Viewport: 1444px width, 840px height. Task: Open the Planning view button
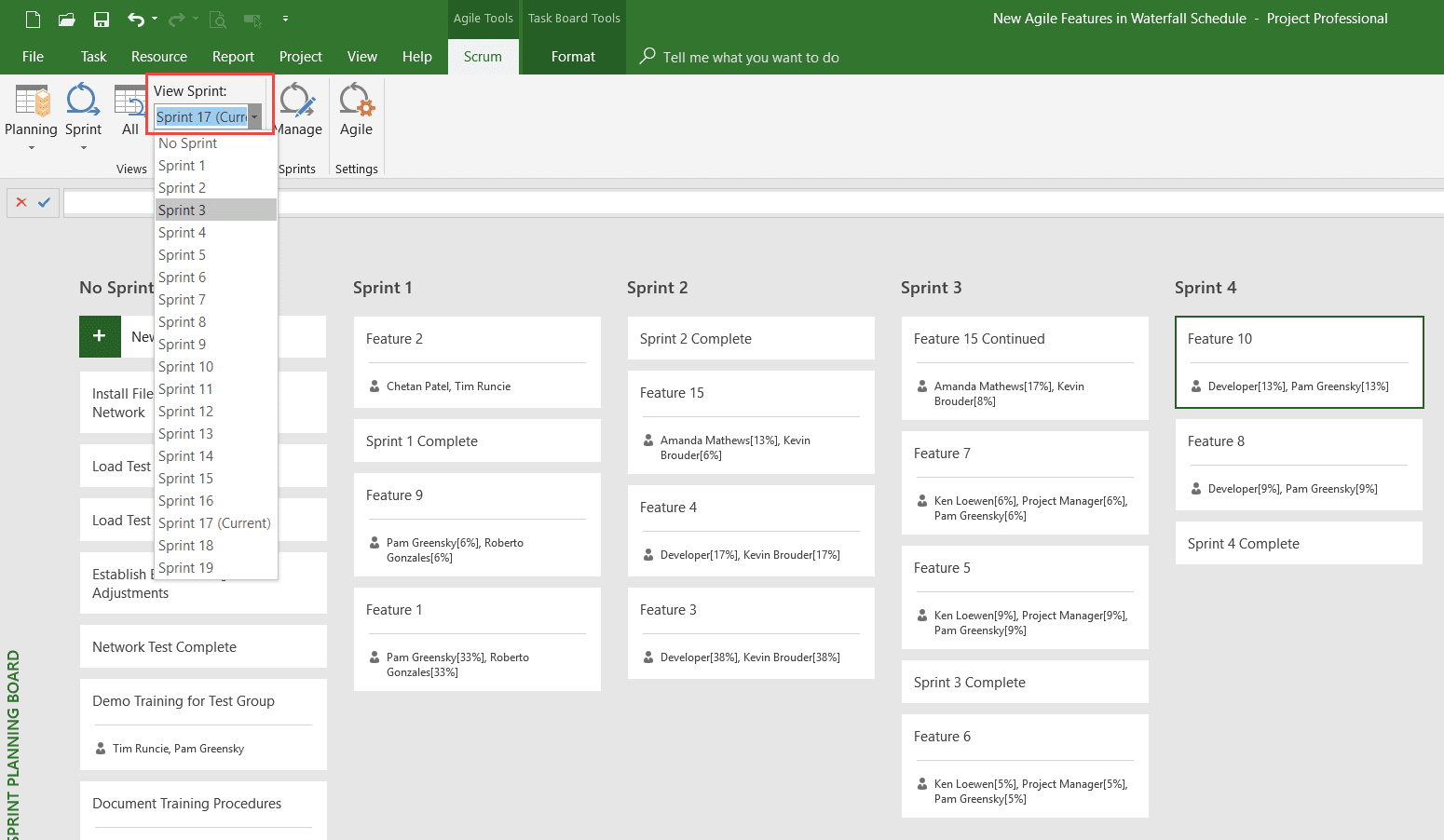pyautogui.click(x=31, y=116)
